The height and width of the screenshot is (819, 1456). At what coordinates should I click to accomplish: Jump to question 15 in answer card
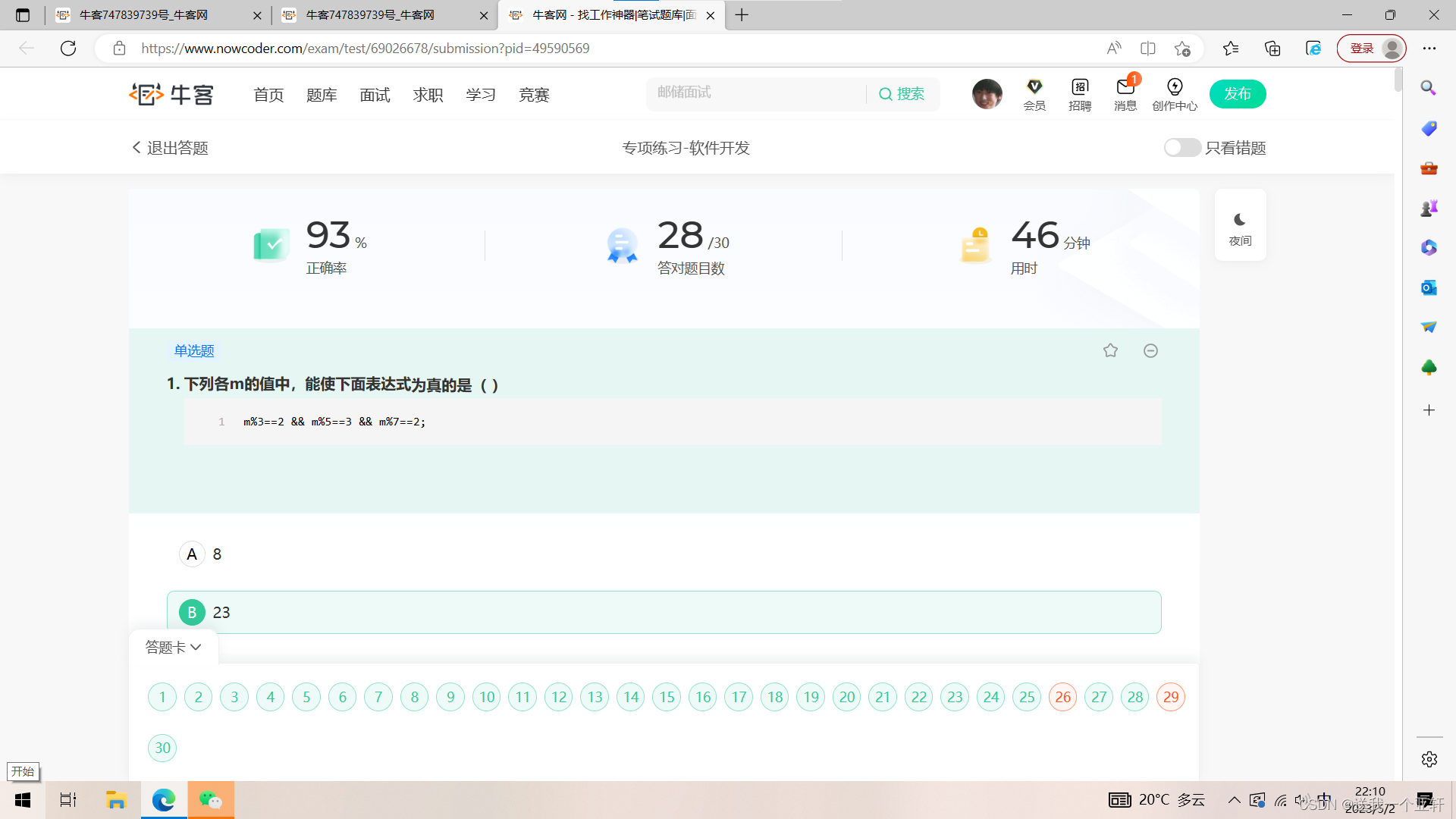coord(666,696)
